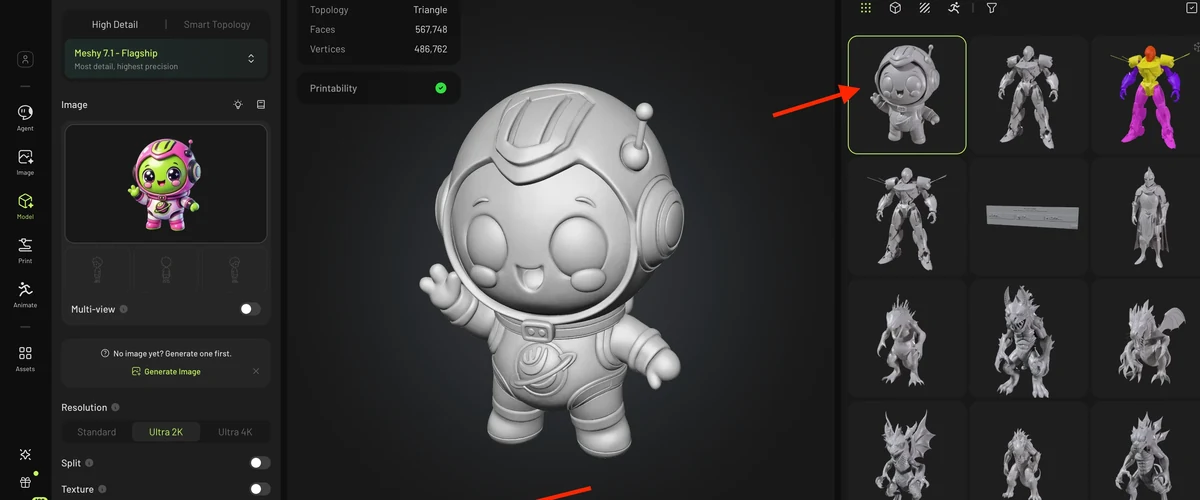Click the gift icon at sidebar bottom
This screenshot has width=1200, height=500.
pos(25,482)
